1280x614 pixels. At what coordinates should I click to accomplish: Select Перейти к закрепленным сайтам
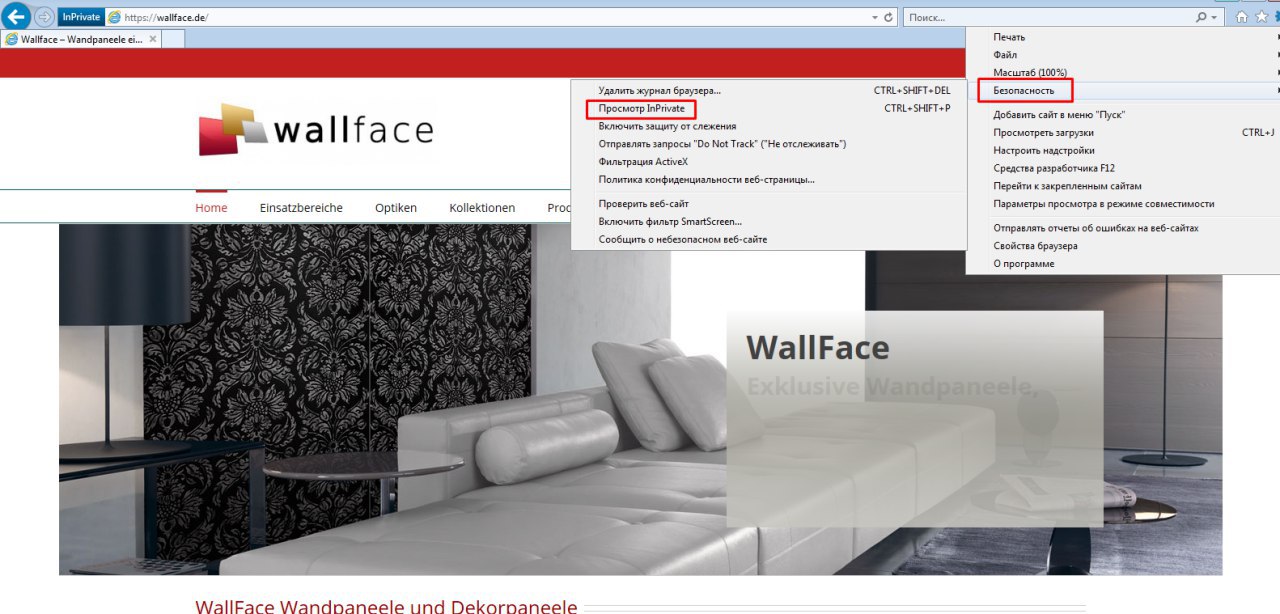point(1122,186)
